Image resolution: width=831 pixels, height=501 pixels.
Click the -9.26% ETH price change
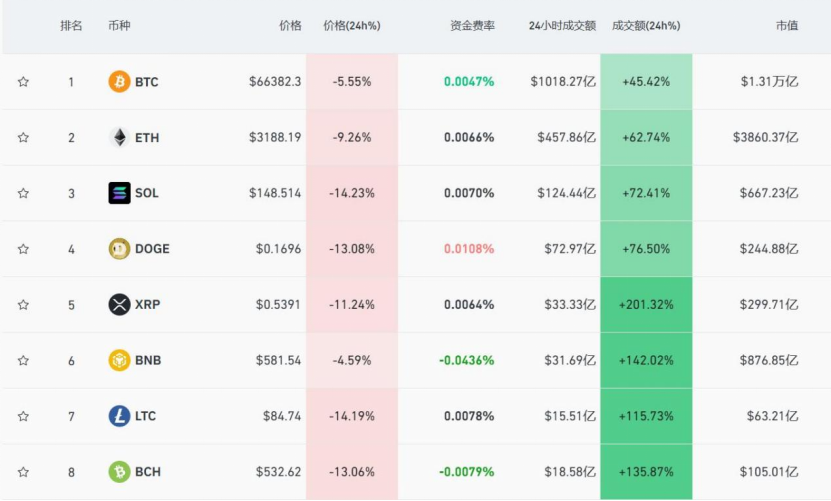352,137
